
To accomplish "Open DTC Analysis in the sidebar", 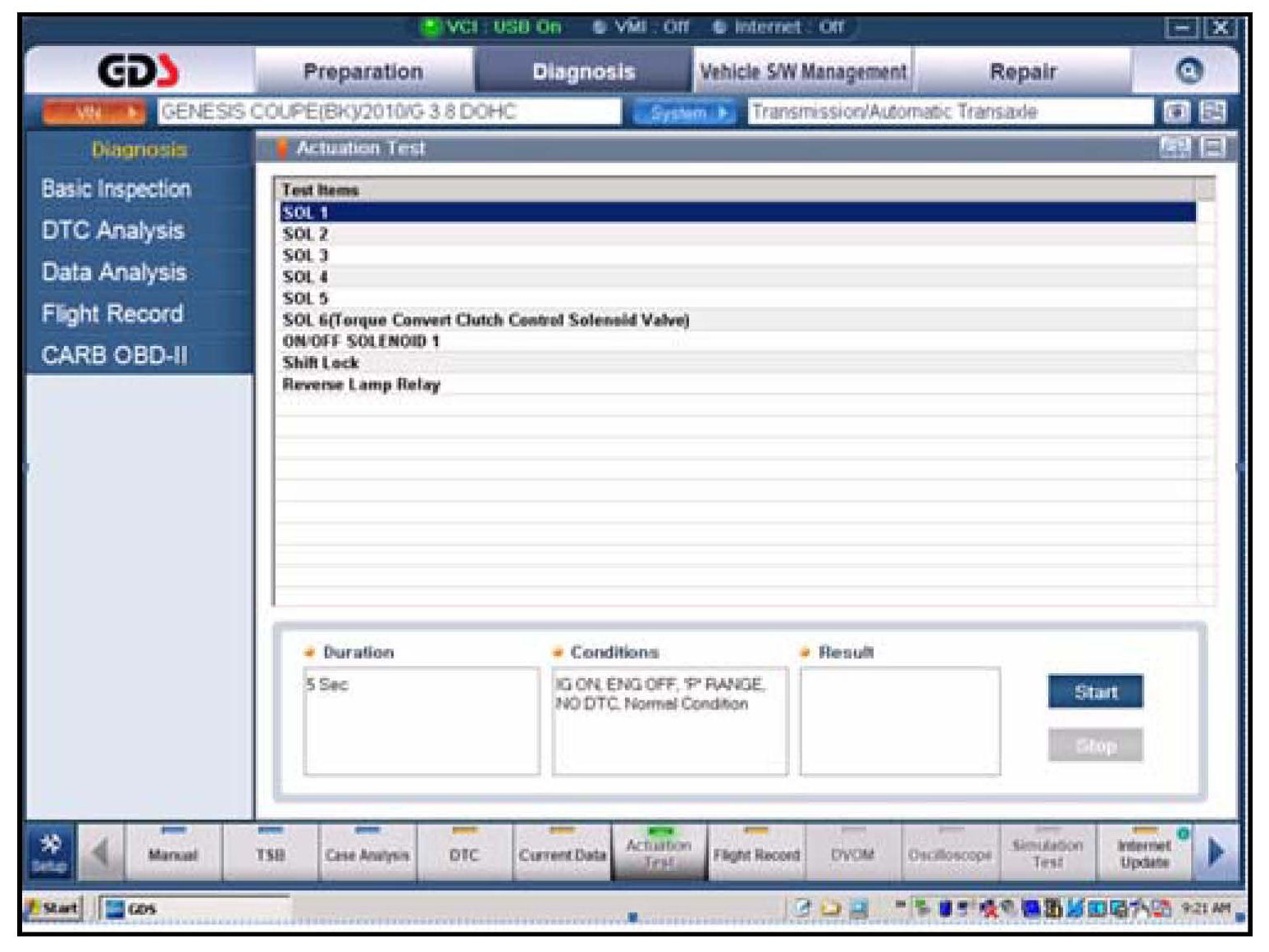I will (113, 231).
